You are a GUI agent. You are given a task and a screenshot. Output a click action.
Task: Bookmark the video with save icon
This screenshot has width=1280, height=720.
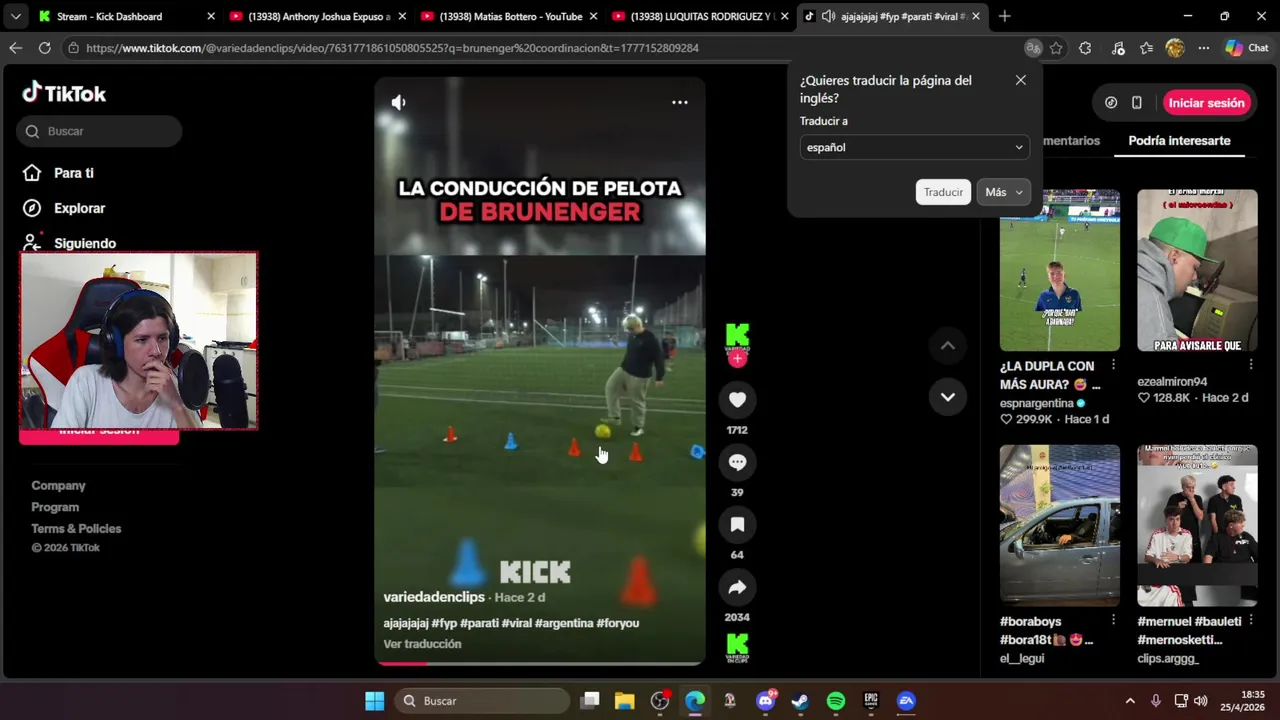(737, 524)
